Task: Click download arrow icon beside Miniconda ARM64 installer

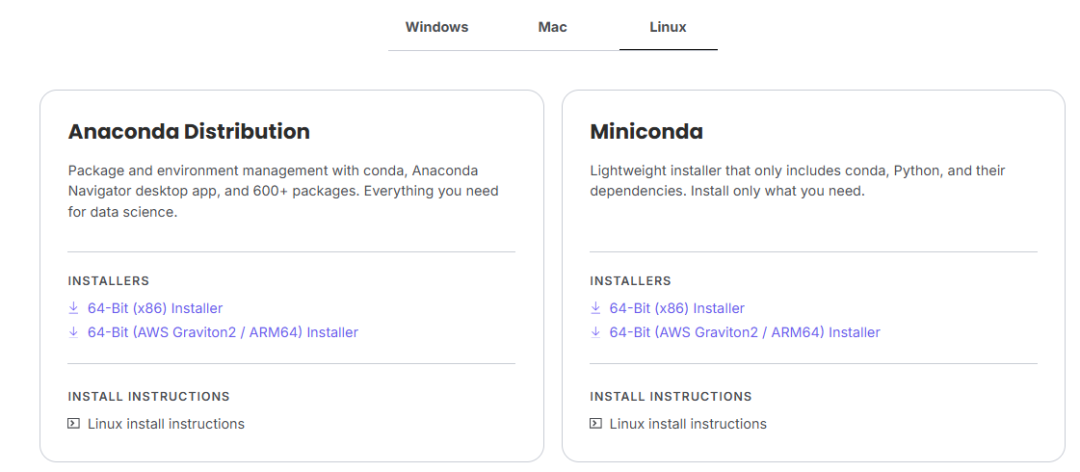Action: (x=596, y=332)
